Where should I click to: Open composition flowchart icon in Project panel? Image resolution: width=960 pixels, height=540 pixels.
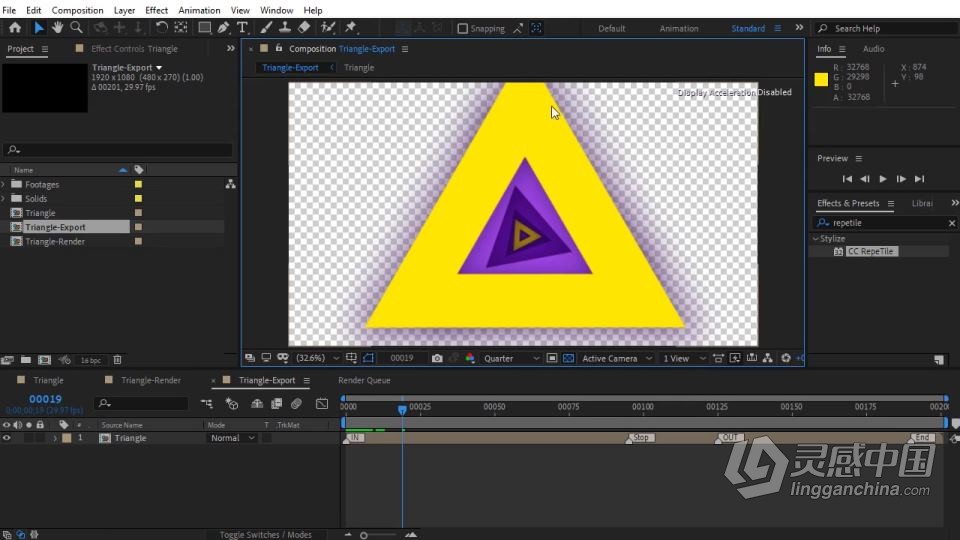[x=230, y=184]
